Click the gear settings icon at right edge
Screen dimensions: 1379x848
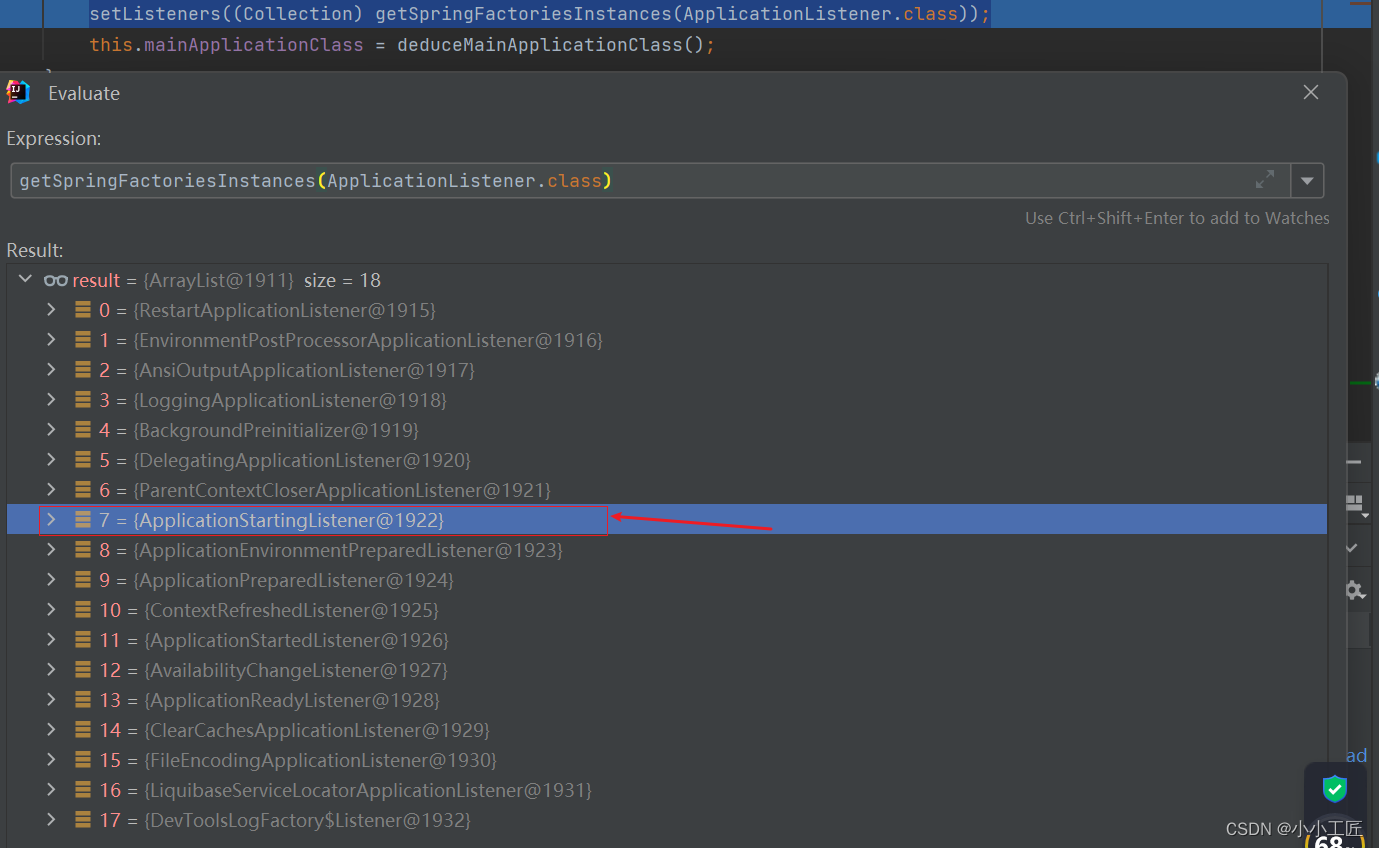tap(1355, 590)
